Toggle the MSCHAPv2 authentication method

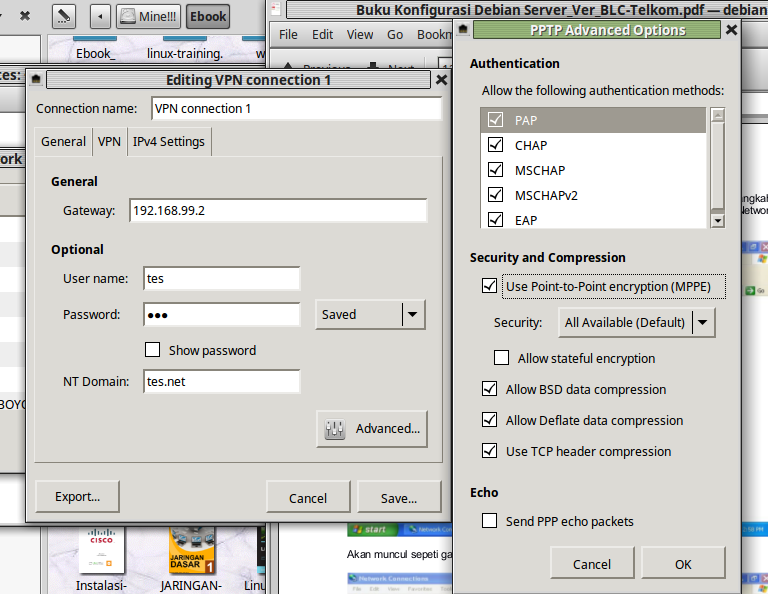coord(495,194)
